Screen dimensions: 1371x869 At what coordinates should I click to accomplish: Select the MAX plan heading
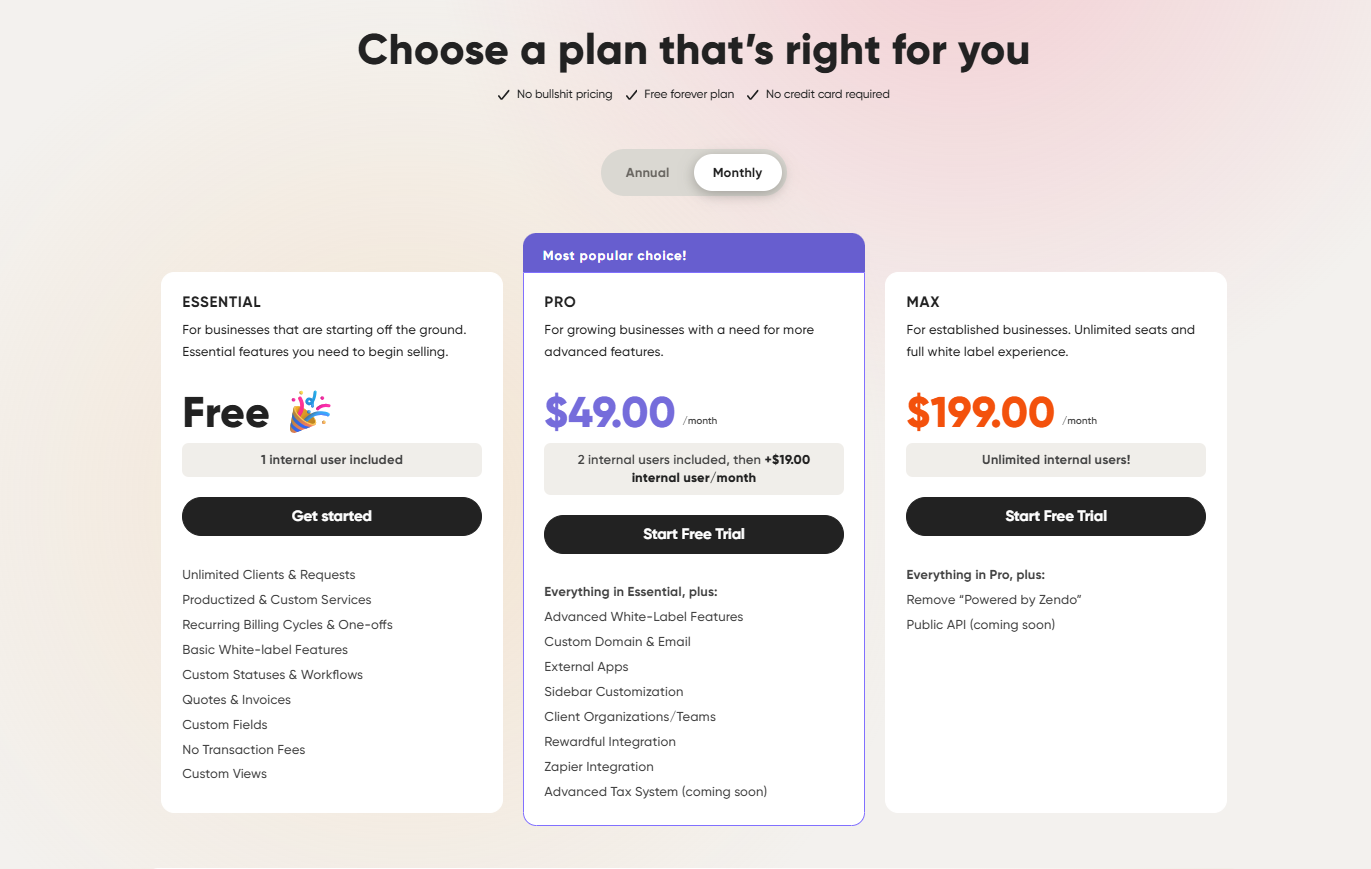922,301
